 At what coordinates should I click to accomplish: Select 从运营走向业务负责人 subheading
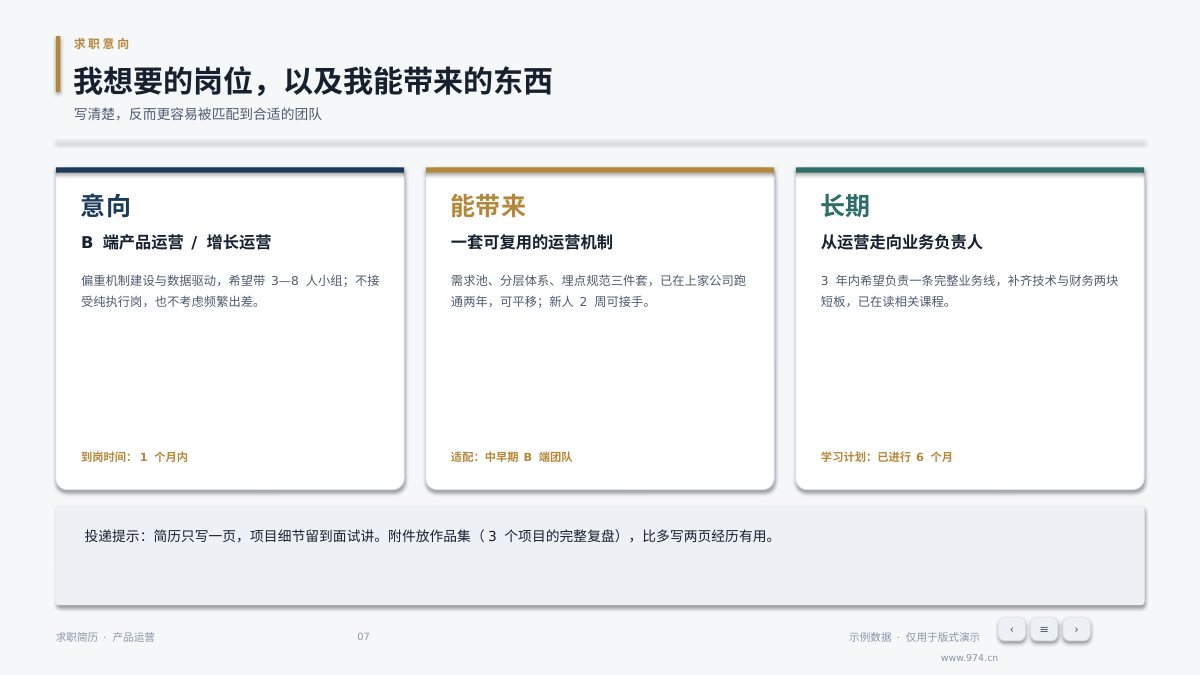click(x=901, y=242)
